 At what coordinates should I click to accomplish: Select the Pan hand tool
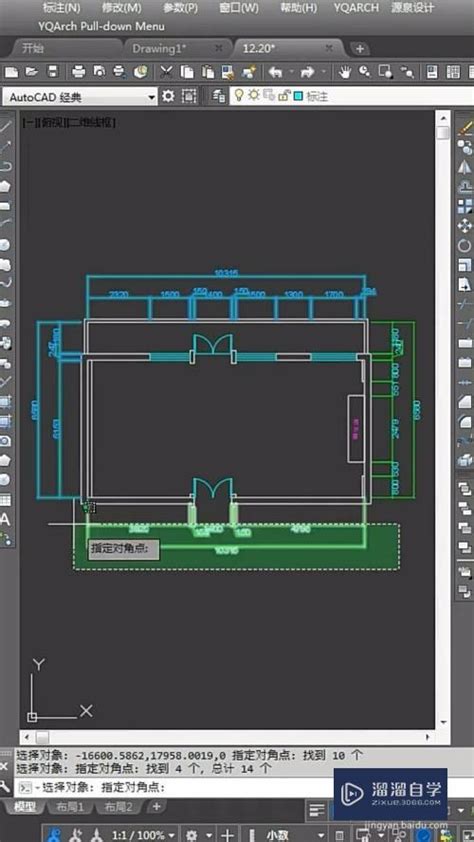point(344,72)
